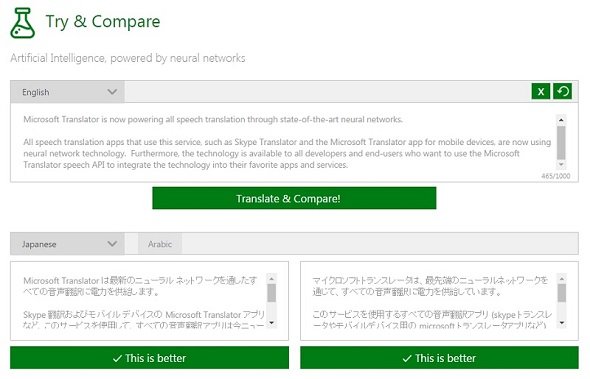This screenshot has height=379, width=590.
Task: Click the English source text area
Action: coord(288,142)
